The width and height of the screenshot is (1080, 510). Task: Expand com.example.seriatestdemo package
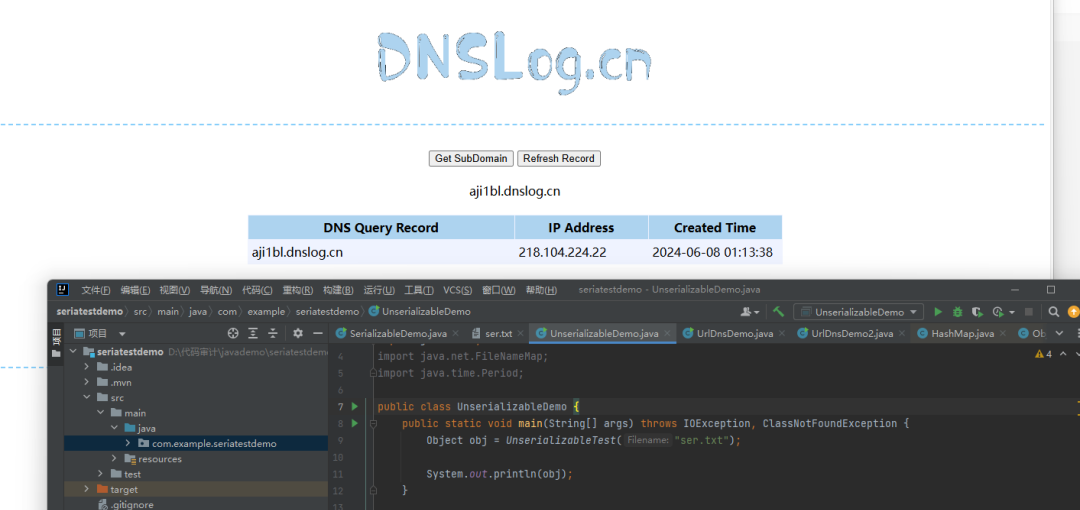click(127, 443)
